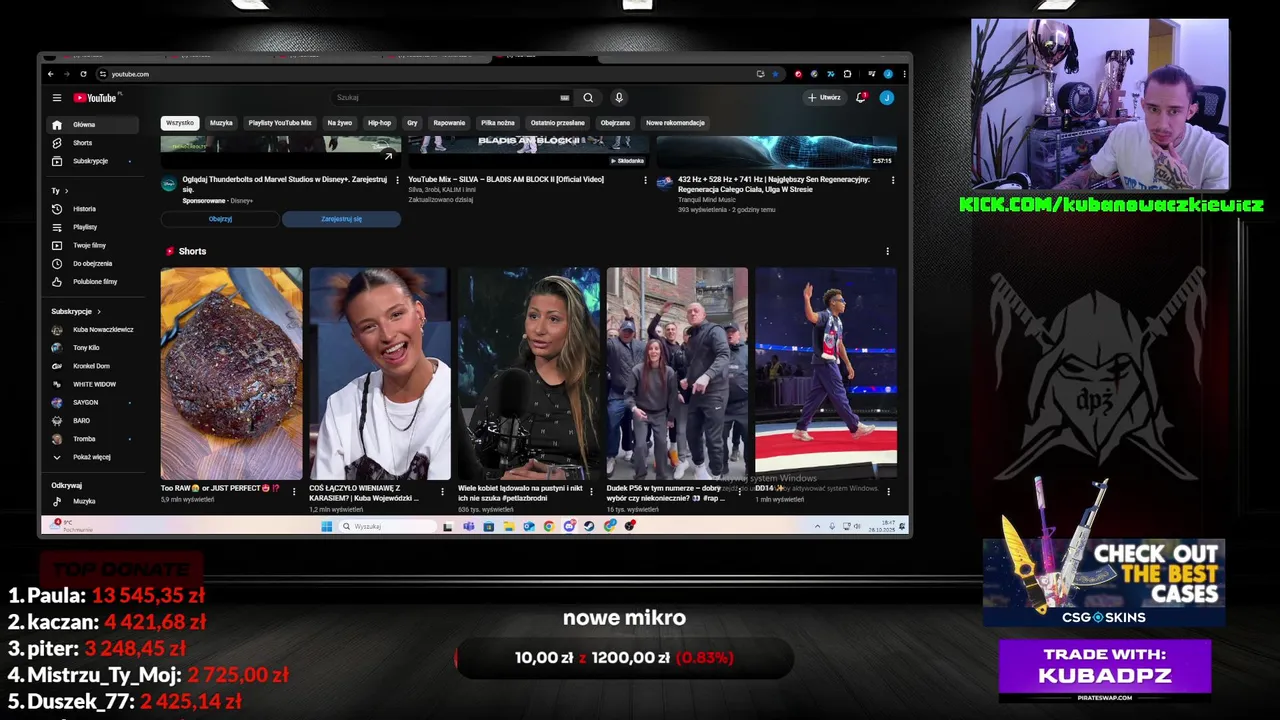The height and width of the screenshot is (720, 1280).
Task: Start voice search with the microphone icon
Action: point(619,98)
